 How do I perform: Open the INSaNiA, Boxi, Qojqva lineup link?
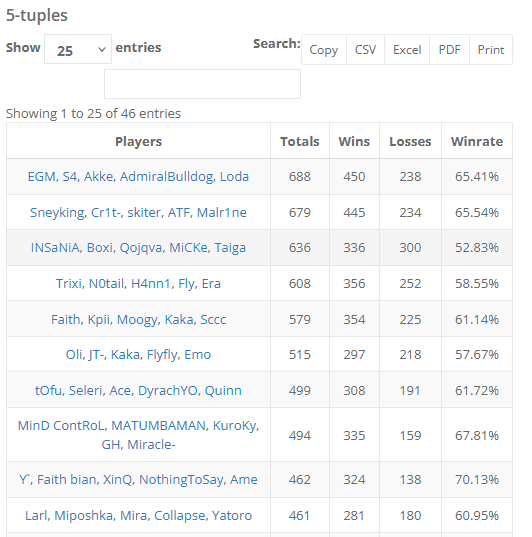point(138,248)
